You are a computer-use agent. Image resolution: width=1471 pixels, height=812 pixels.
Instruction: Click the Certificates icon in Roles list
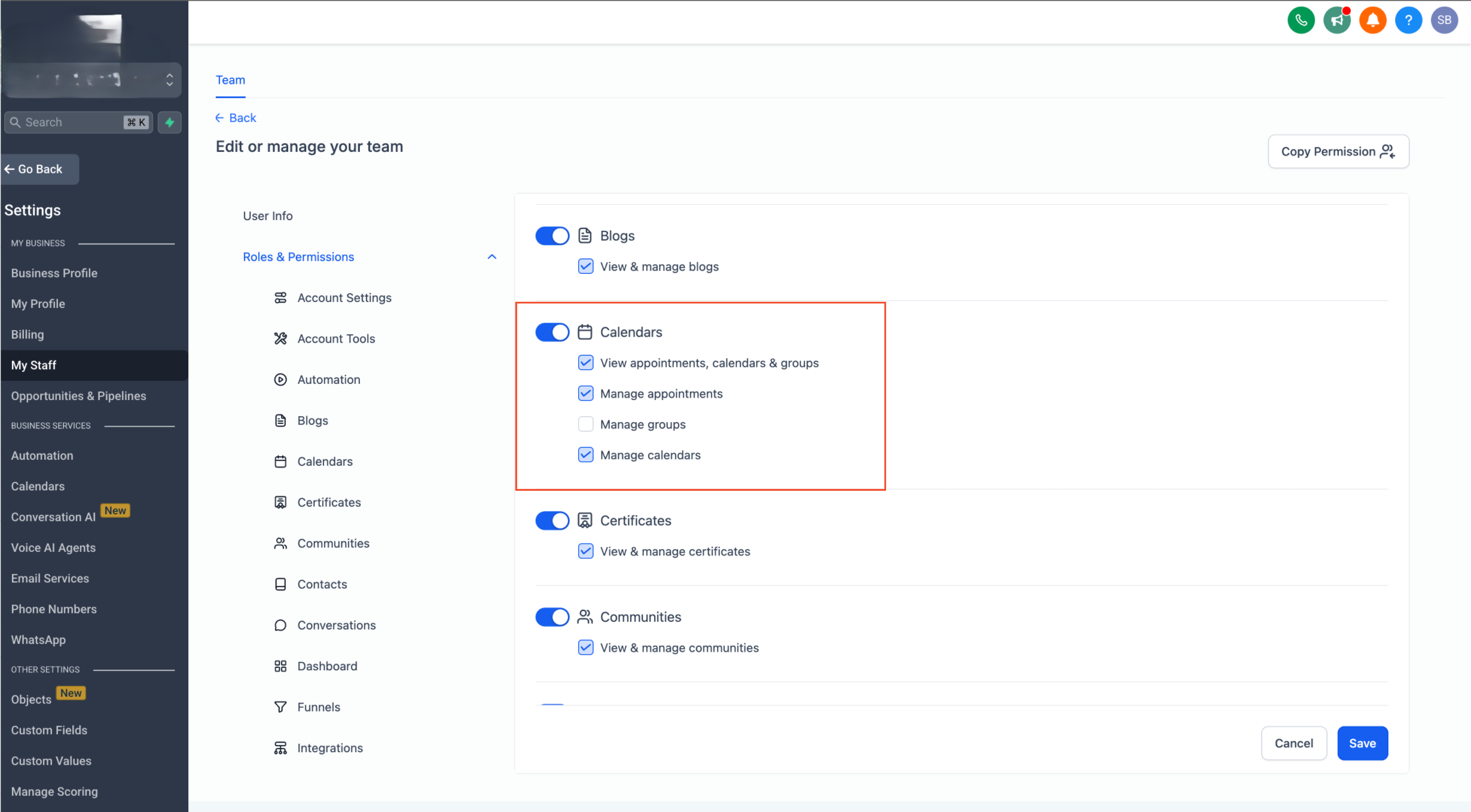[x=280, y=502]
